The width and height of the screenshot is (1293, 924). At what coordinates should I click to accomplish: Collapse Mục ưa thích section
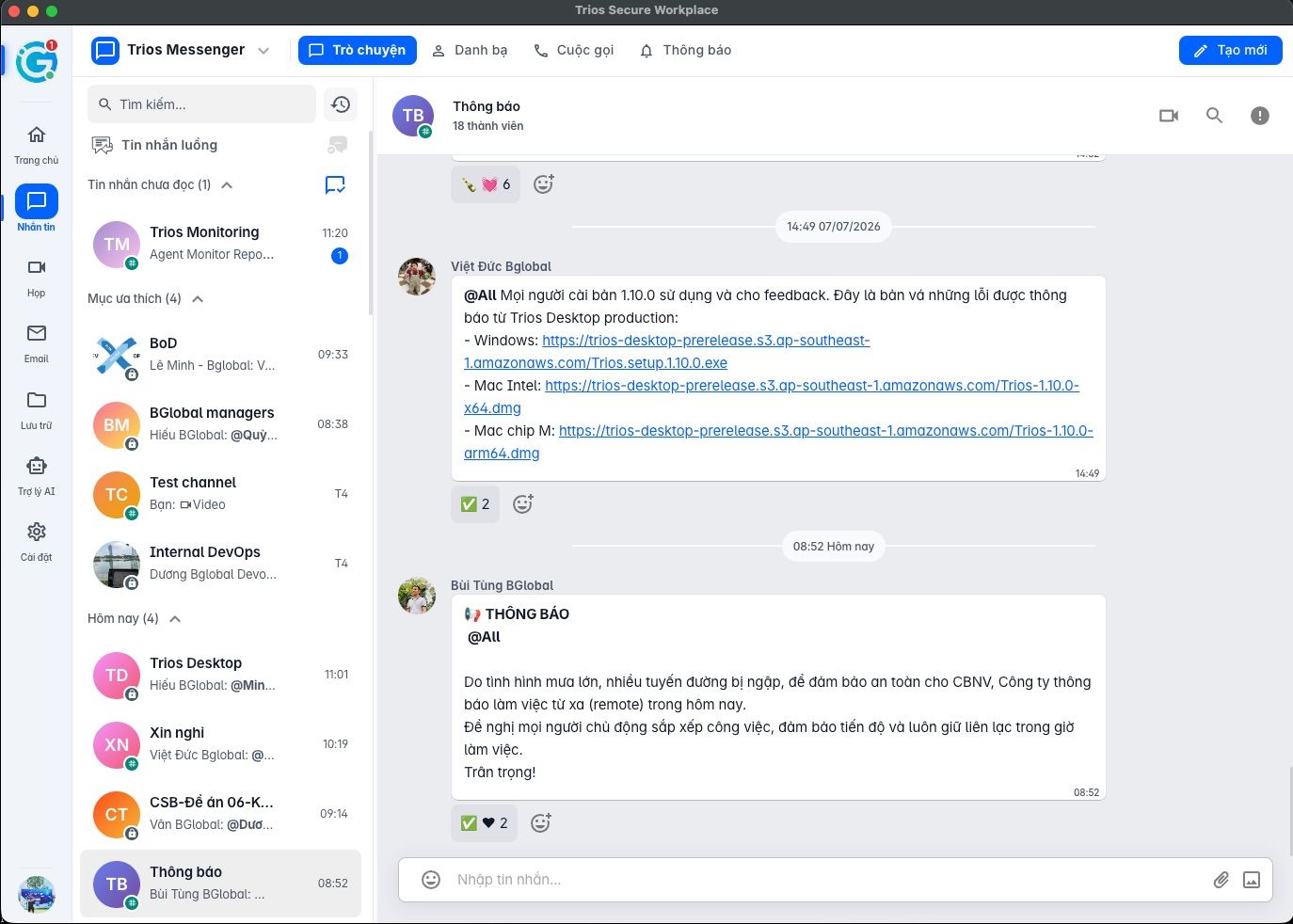pos(198,299)
